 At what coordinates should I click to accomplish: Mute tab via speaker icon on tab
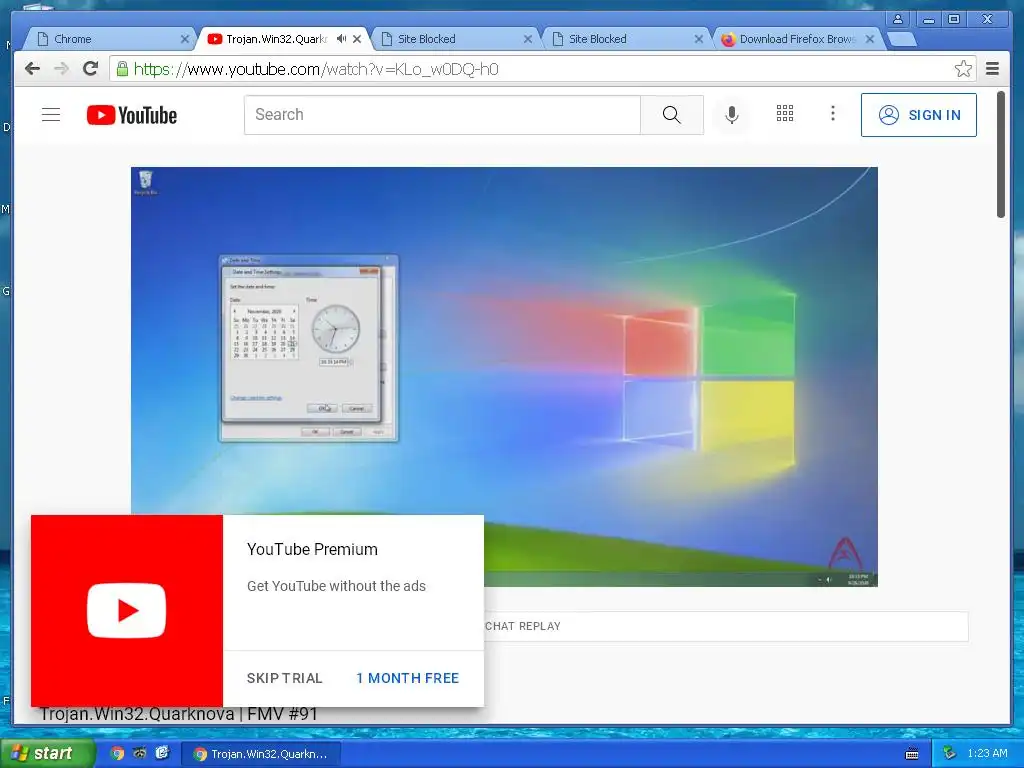(x=341, y=39)
